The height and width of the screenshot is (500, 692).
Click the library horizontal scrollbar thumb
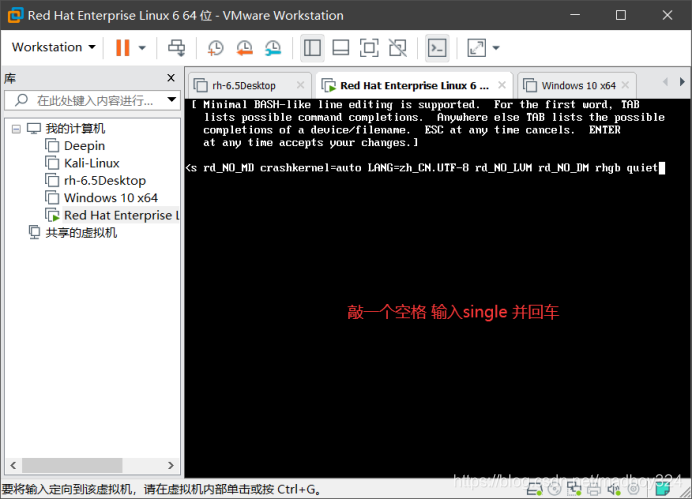(x=72, y=465)
